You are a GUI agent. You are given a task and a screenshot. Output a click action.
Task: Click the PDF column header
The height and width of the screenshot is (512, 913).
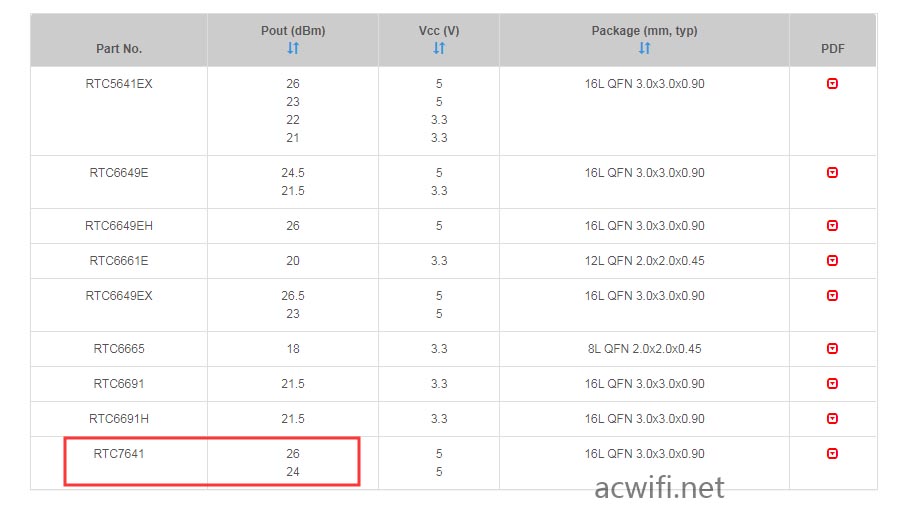832,49
